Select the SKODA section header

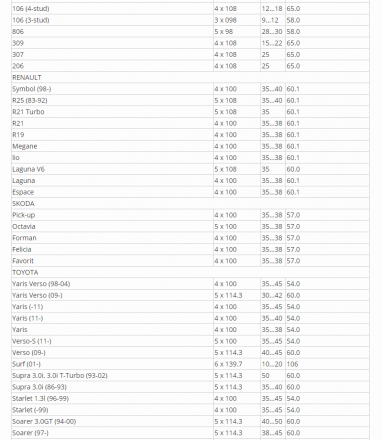(190, 203)
